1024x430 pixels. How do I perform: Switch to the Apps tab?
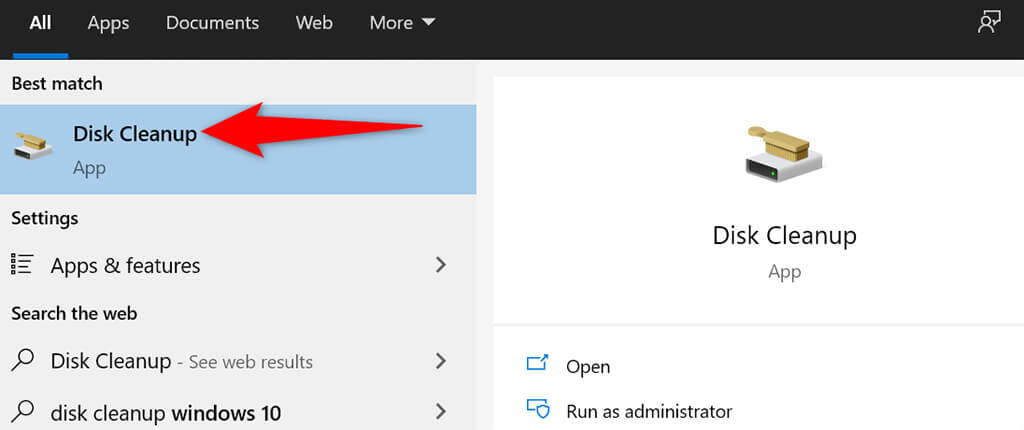click(109, 23)
